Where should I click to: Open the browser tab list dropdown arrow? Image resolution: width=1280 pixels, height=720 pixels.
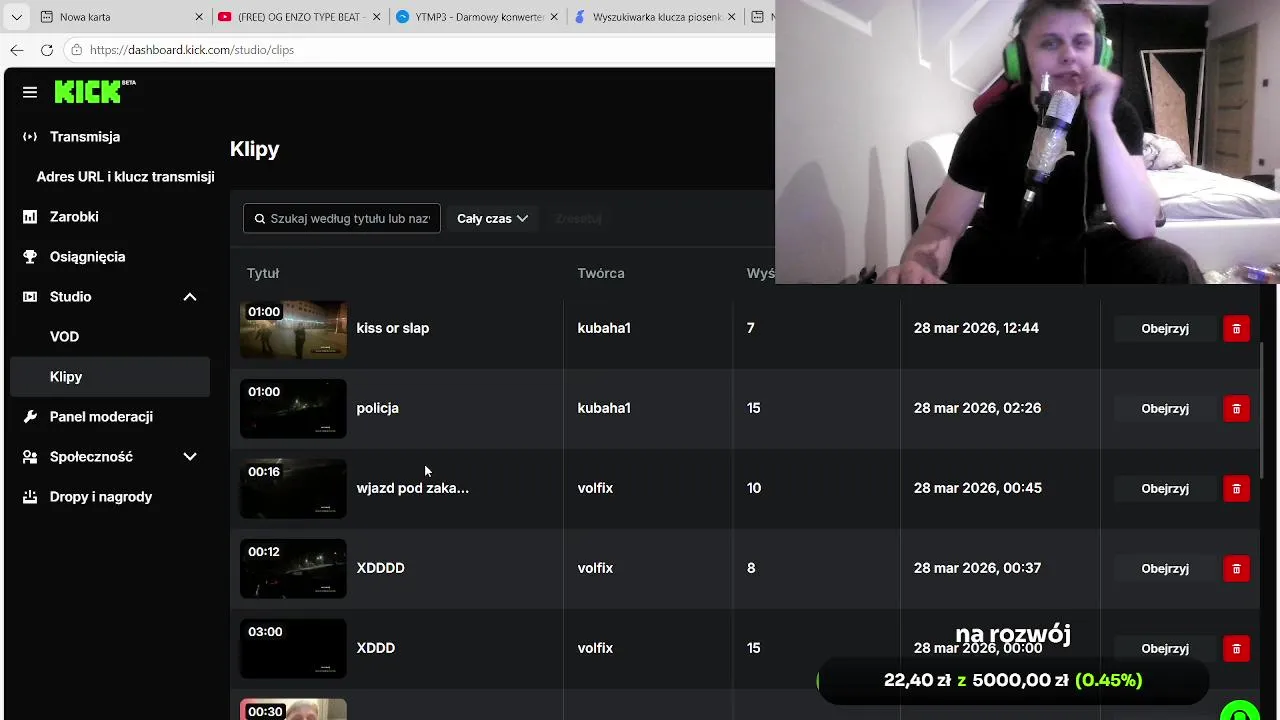coord(16,17)
